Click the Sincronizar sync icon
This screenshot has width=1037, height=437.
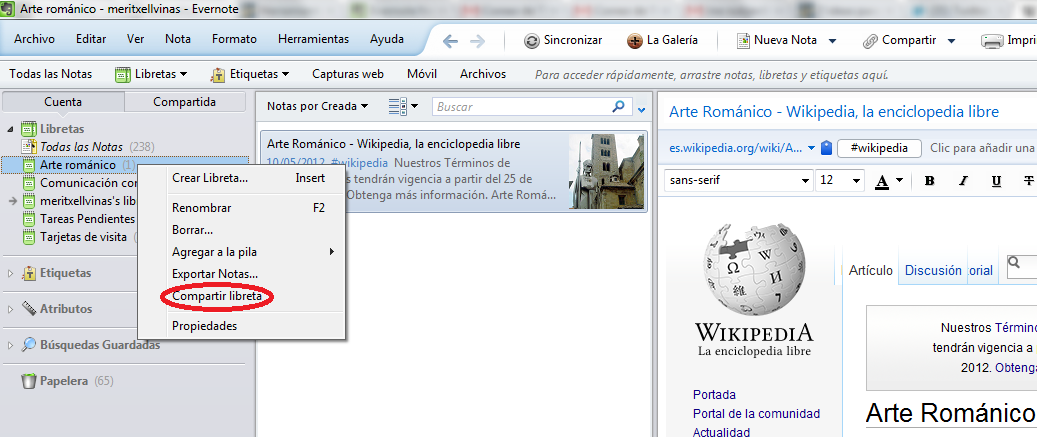532,41
